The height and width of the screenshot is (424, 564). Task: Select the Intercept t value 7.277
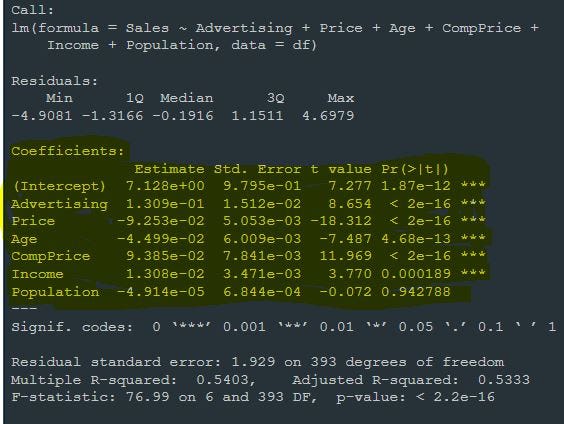[350, 186]
